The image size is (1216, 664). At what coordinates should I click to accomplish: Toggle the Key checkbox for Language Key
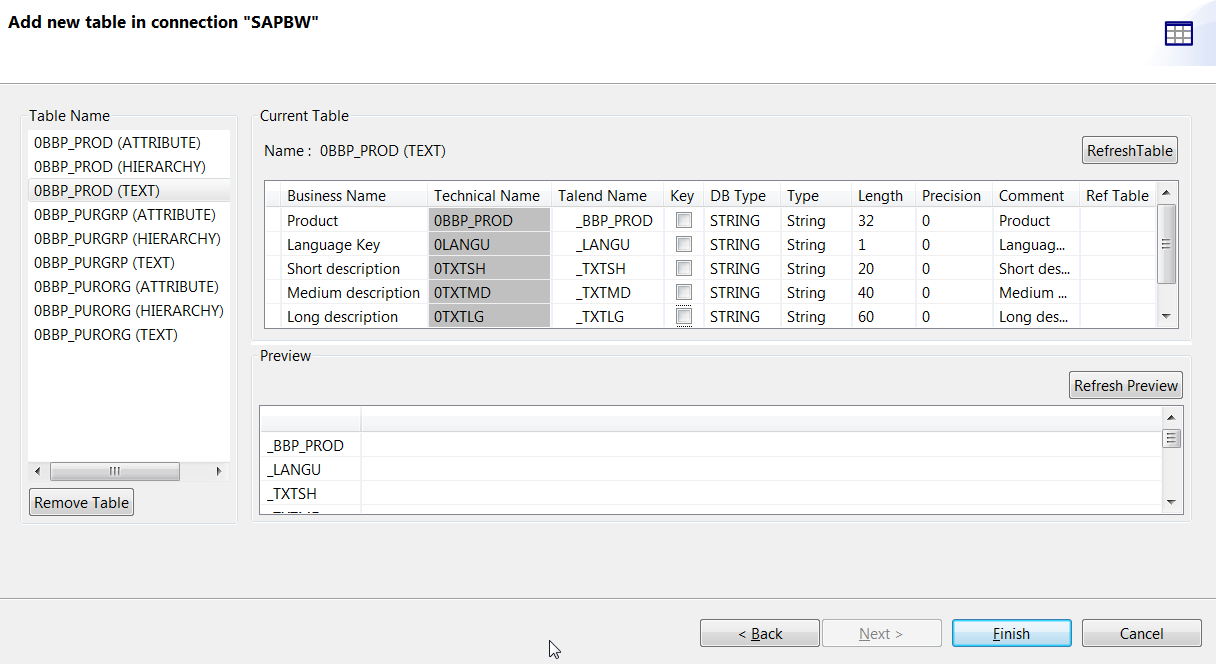pyautogui.click(x=683, y=244)
